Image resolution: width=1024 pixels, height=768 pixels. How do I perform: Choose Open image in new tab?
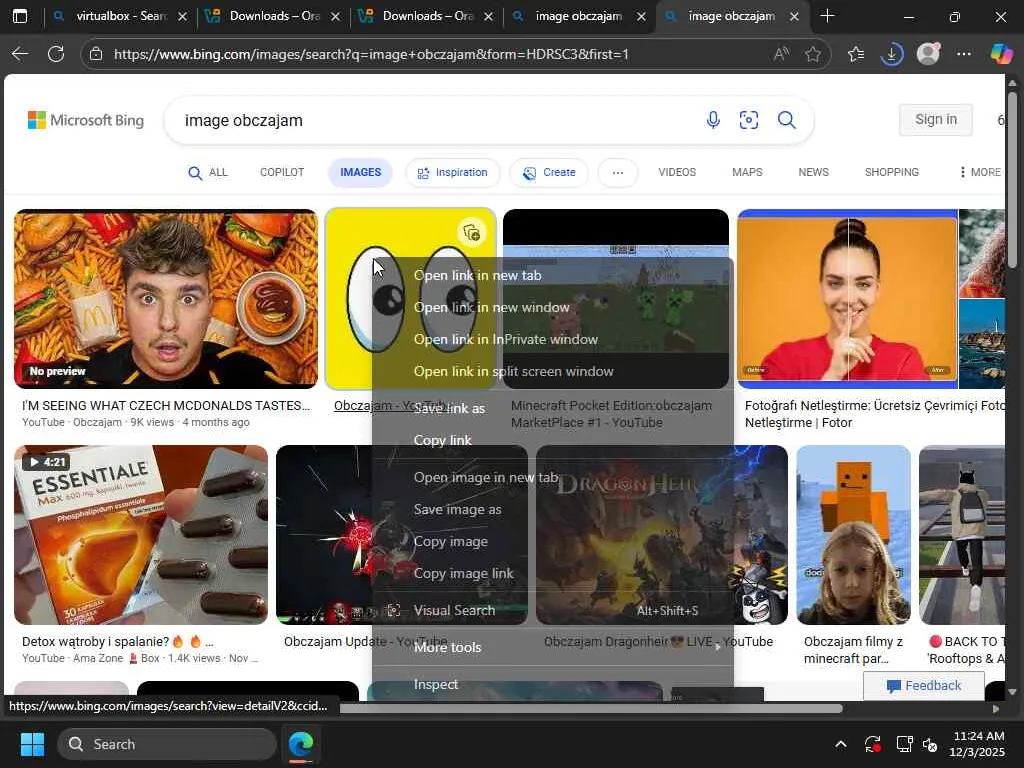(552, 477)
